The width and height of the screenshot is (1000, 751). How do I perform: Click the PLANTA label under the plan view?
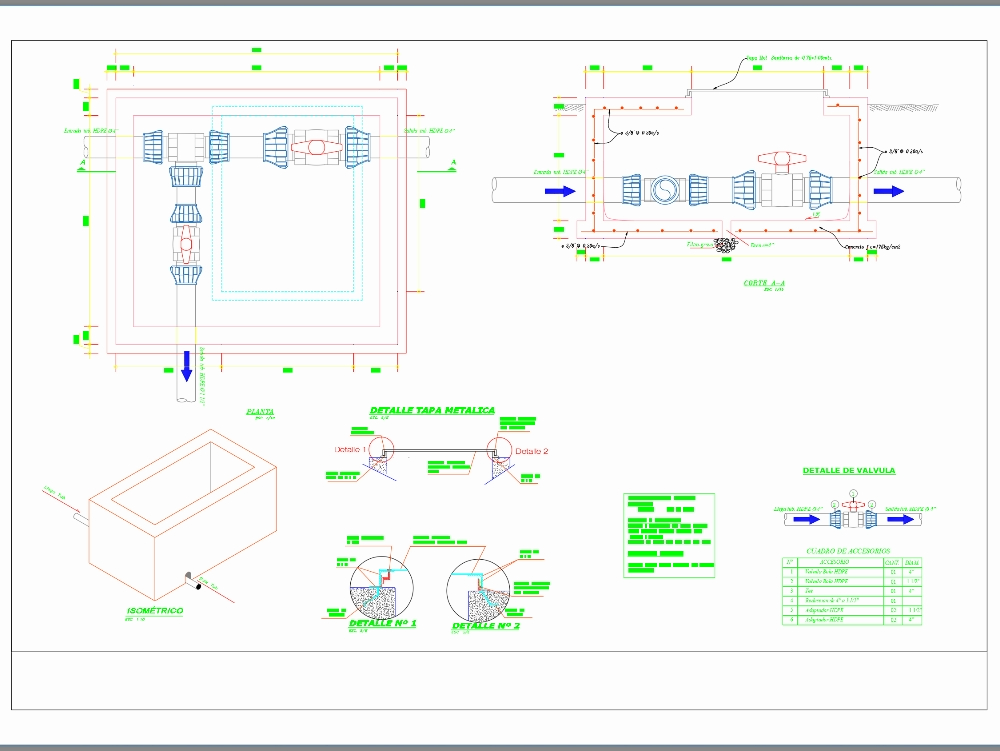pyautogui.click(x=258, y=412)
